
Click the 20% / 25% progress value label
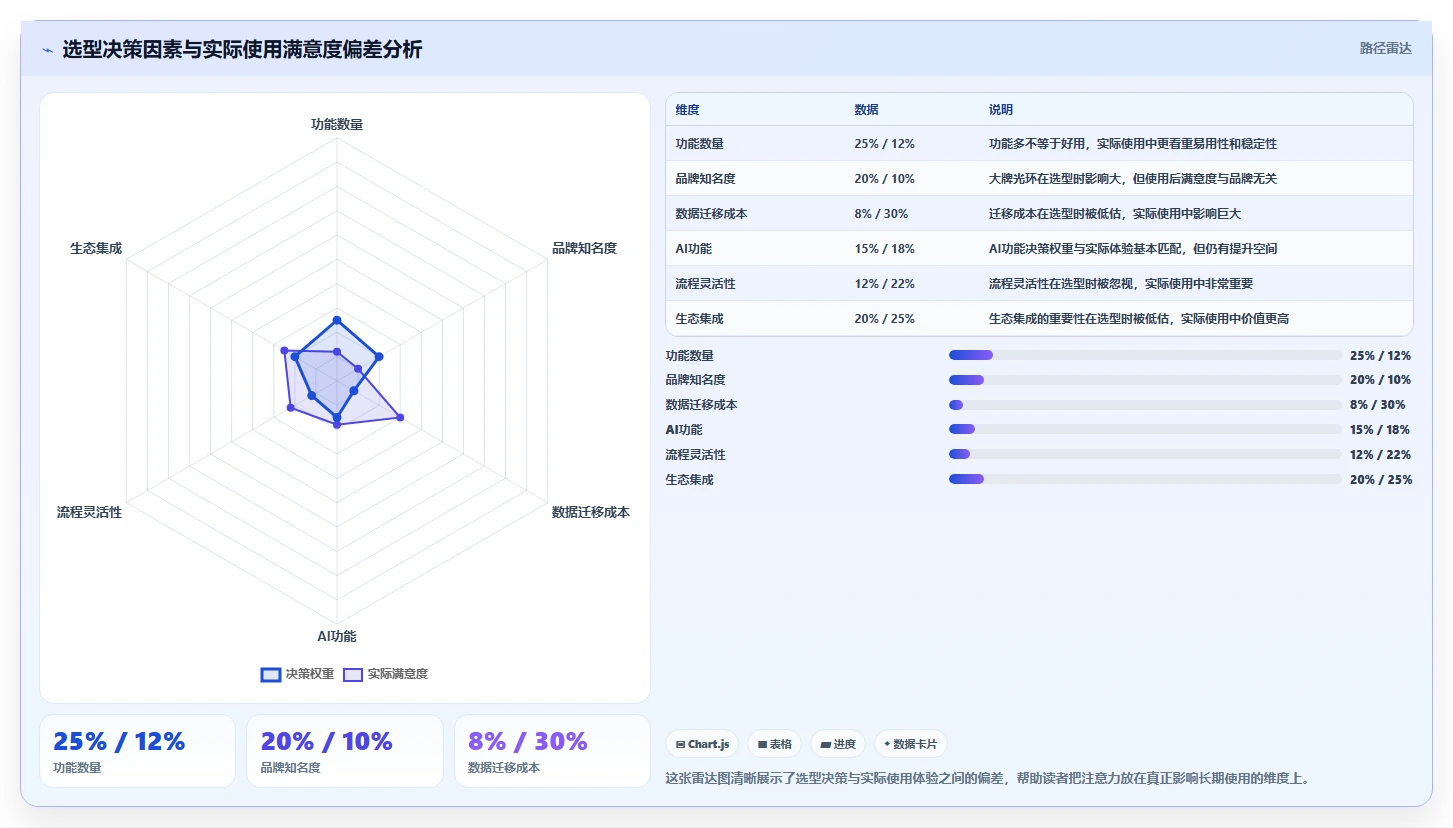point(1381,480)
